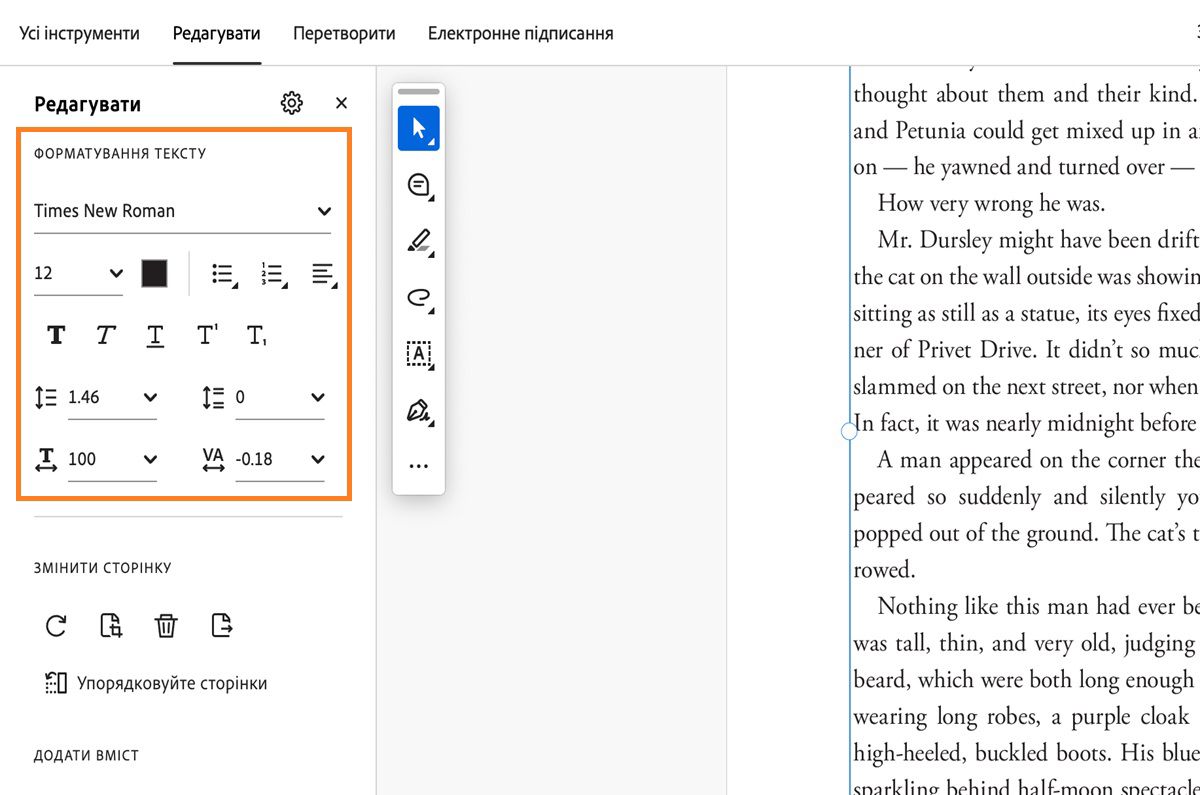Show more tools via three dots
This screenshot has width=1200, height=795.
click(419, 466)
